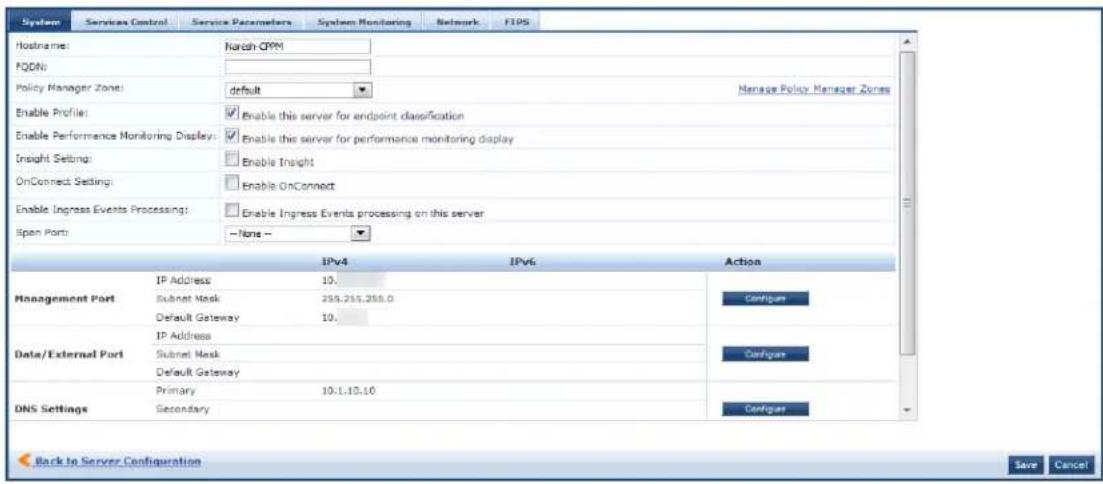Select the Network tab
The width and height of the screenshot is (1103, 484).
coord(457,22)
